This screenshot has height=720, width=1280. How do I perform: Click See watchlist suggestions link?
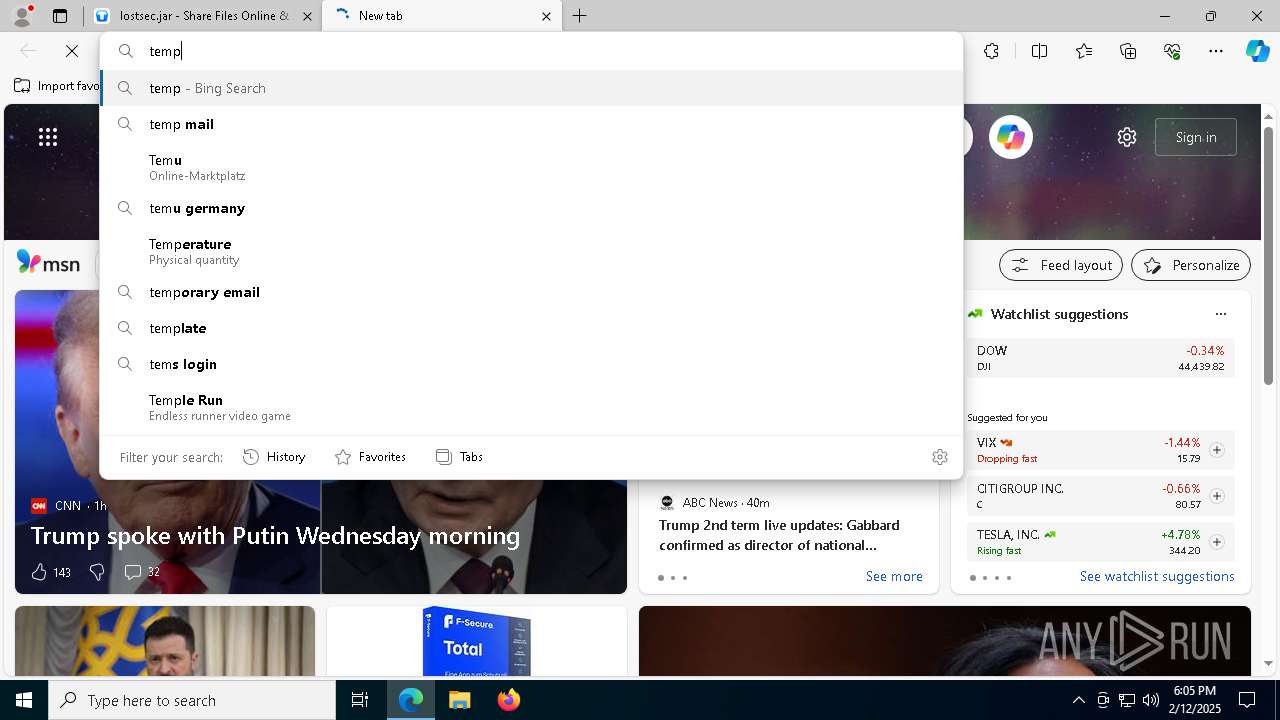point(1157,576)
